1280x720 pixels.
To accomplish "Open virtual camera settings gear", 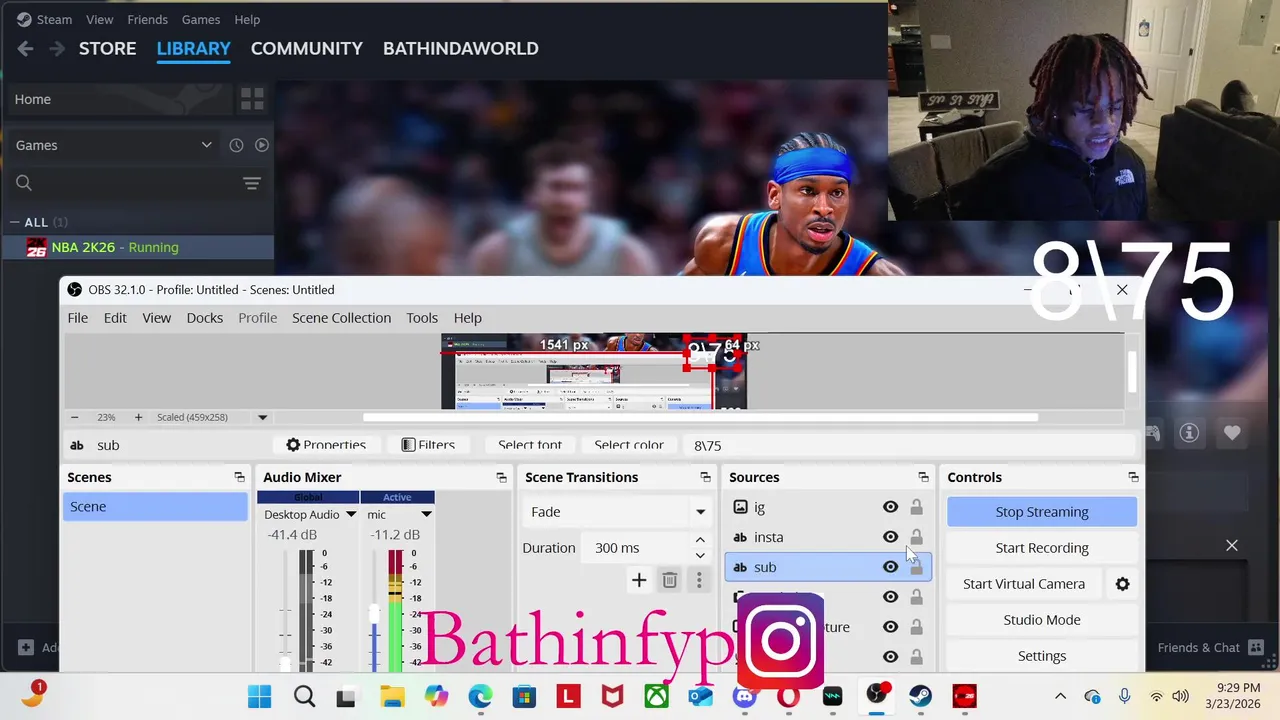I will [x=1122, y=584].
